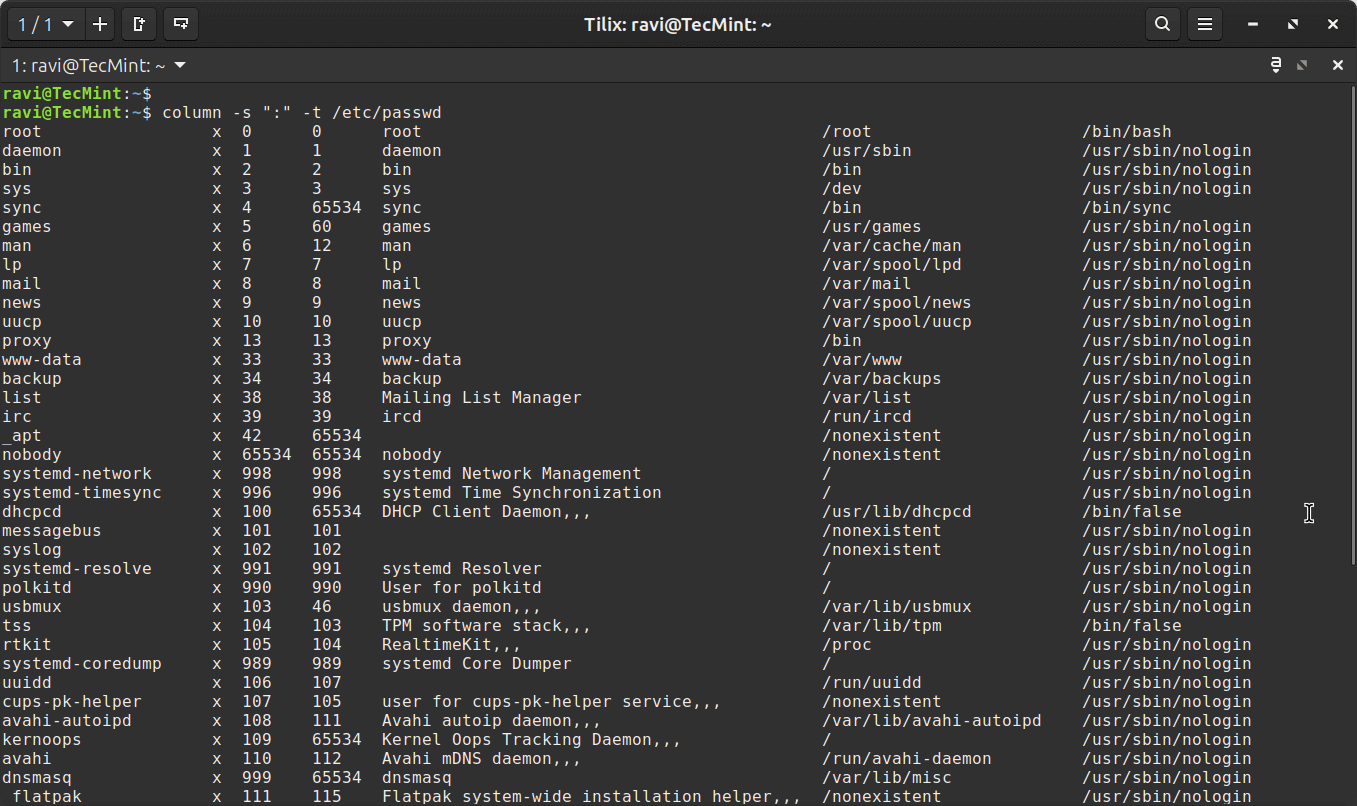The height and width of the screenshot is (806, 1357).
Task: Restore the Tilix window size
Action: coord(1292,23)
